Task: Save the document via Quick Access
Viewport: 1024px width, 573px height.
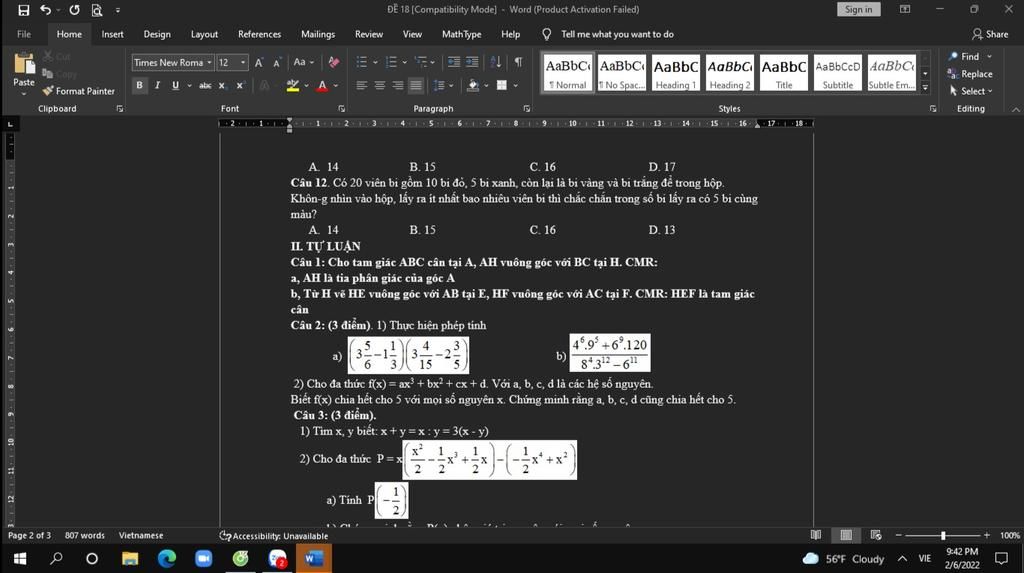Action: click(24, 10)
